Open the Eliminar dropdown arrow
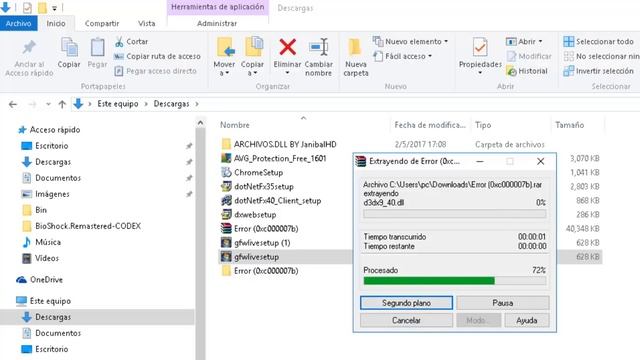The image size is (640, 360). pyautogui.click(x=287, y=73)
